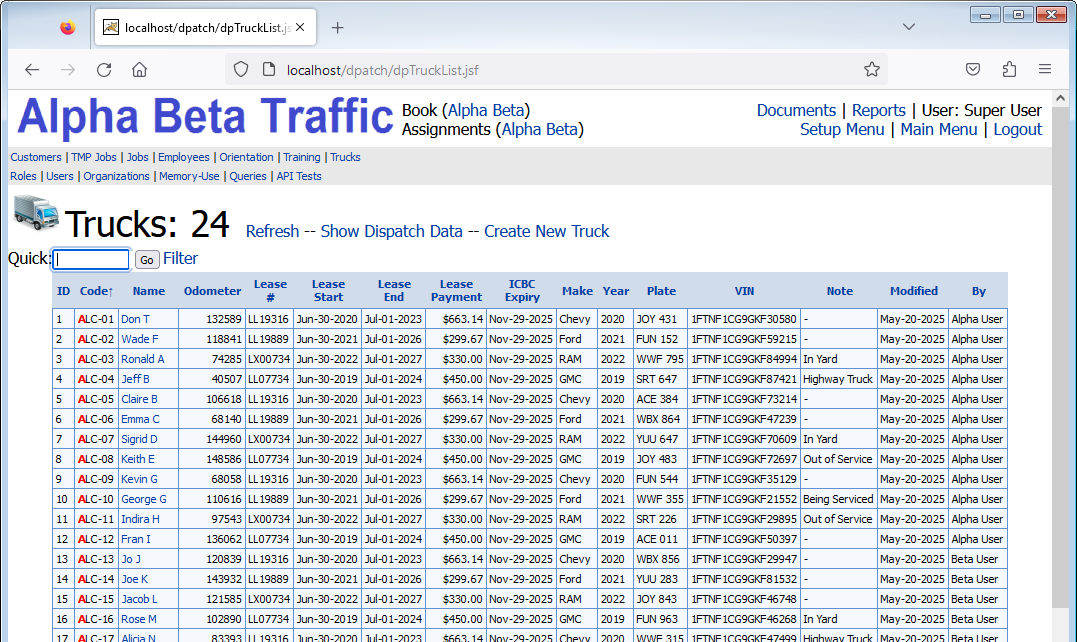
Task: Sort the table by the Code column header
Action: (x=96, y=291)
